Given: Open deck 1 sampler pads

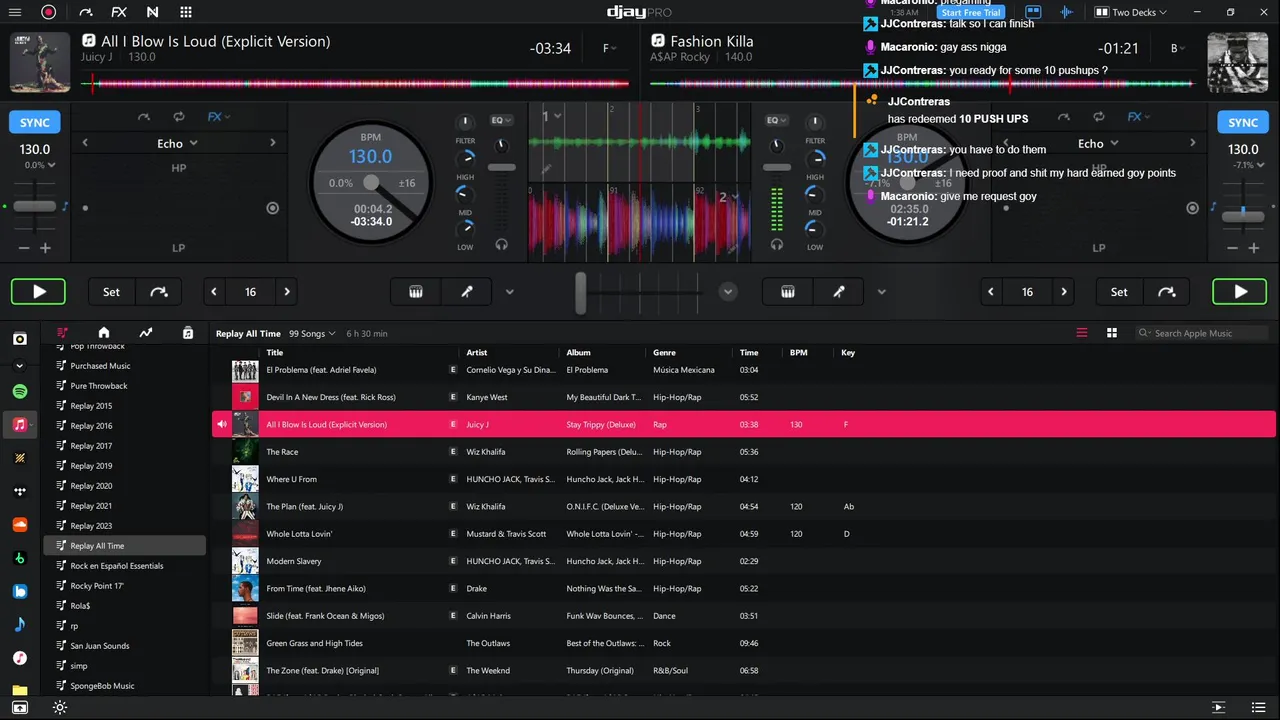Looking at the screenshot, I should pos(416,292).
